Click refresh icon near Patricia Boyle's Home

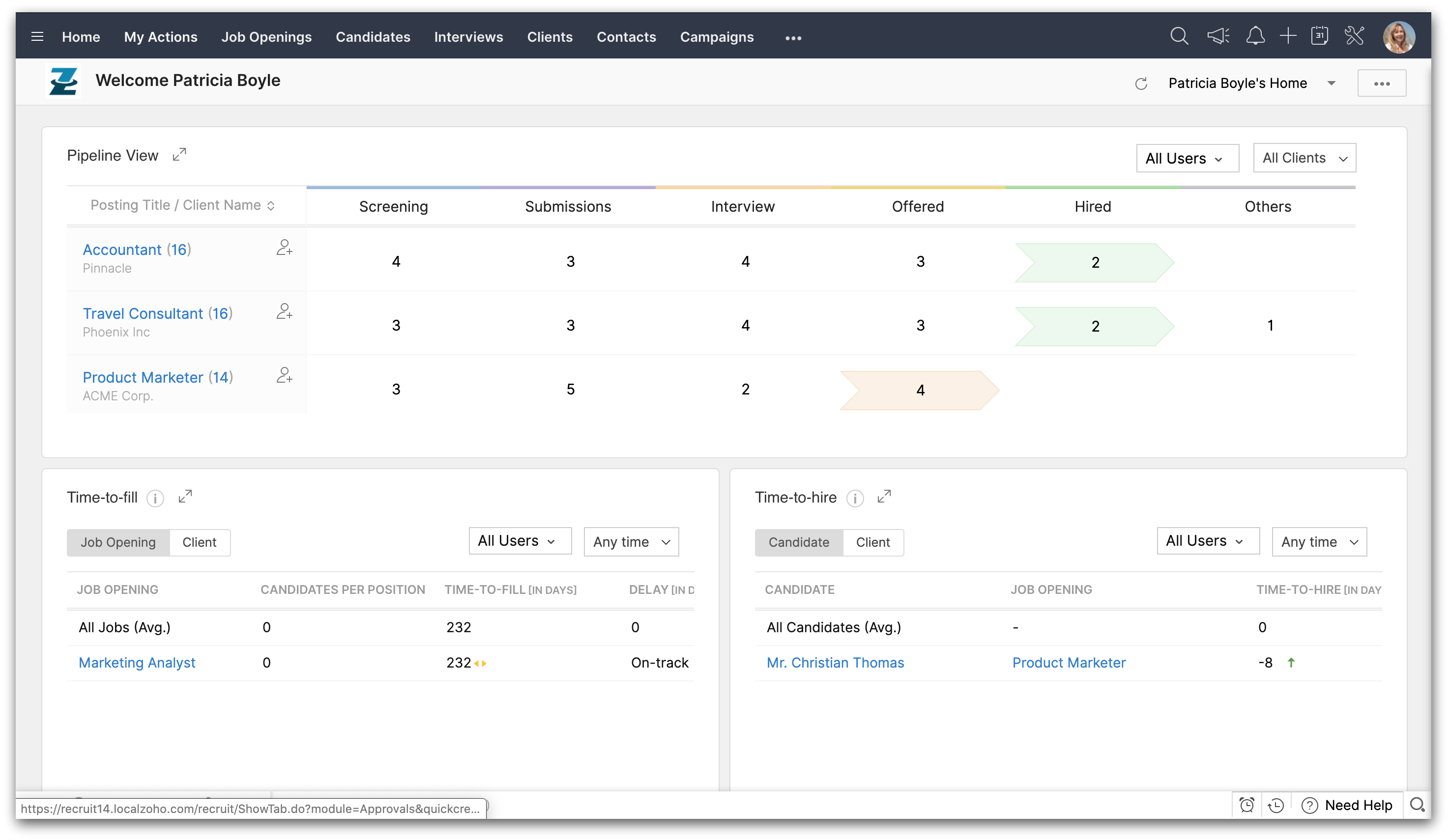1141,84
